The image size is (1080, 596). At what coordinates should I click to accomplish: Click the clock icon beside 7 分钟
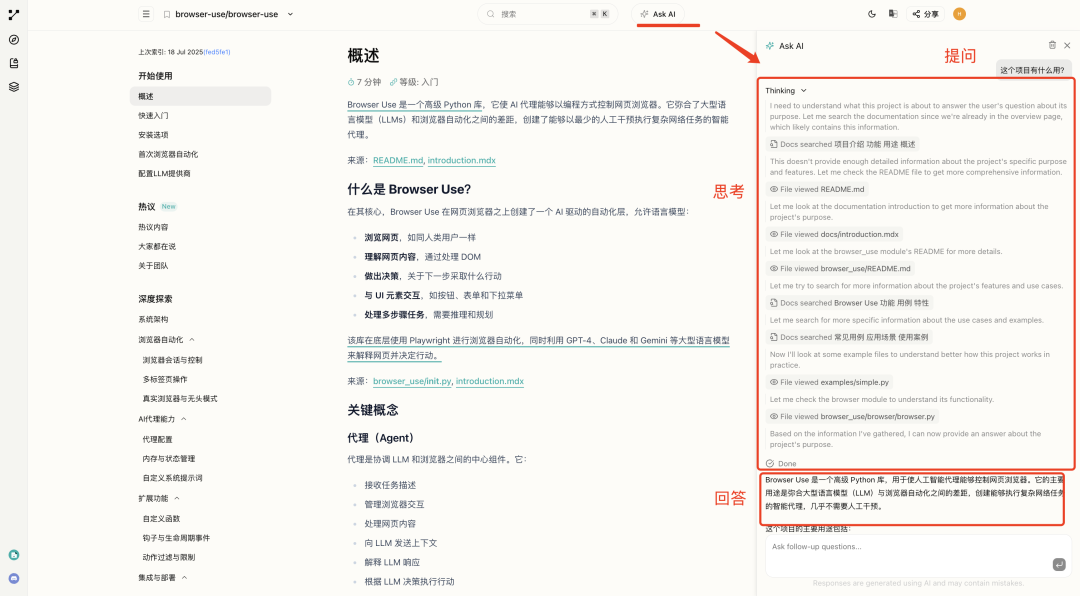tap(351, 82)
